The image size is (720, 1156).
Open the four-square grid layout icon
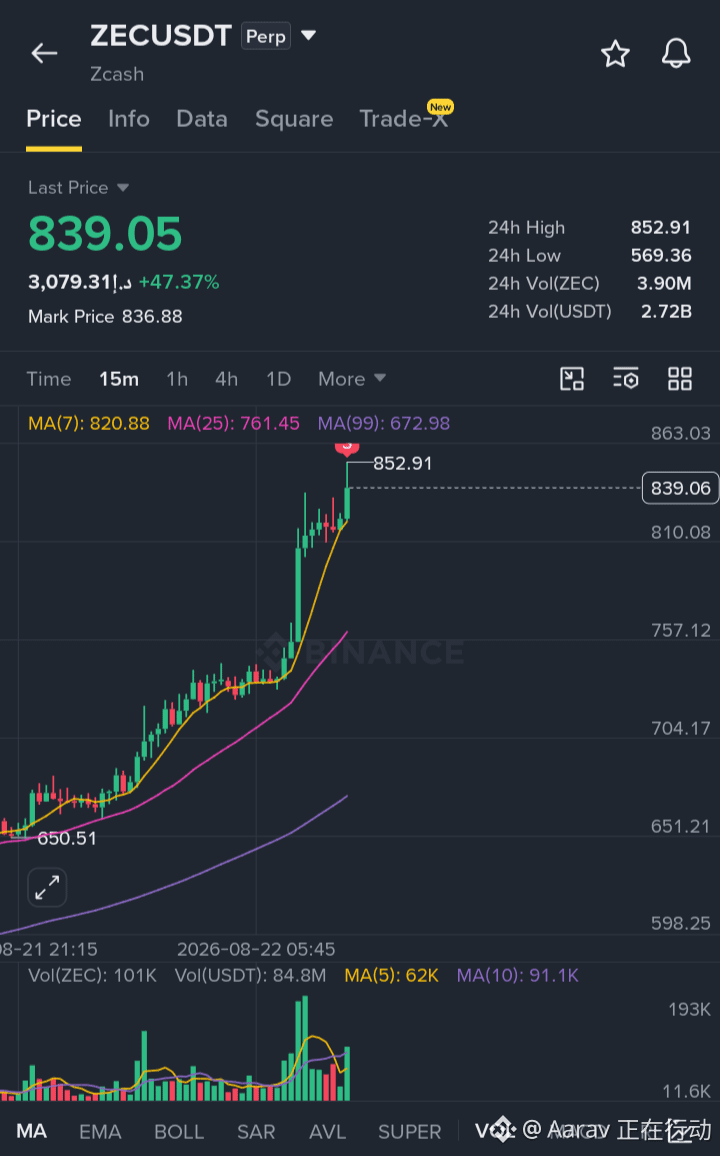click(679, 379)
